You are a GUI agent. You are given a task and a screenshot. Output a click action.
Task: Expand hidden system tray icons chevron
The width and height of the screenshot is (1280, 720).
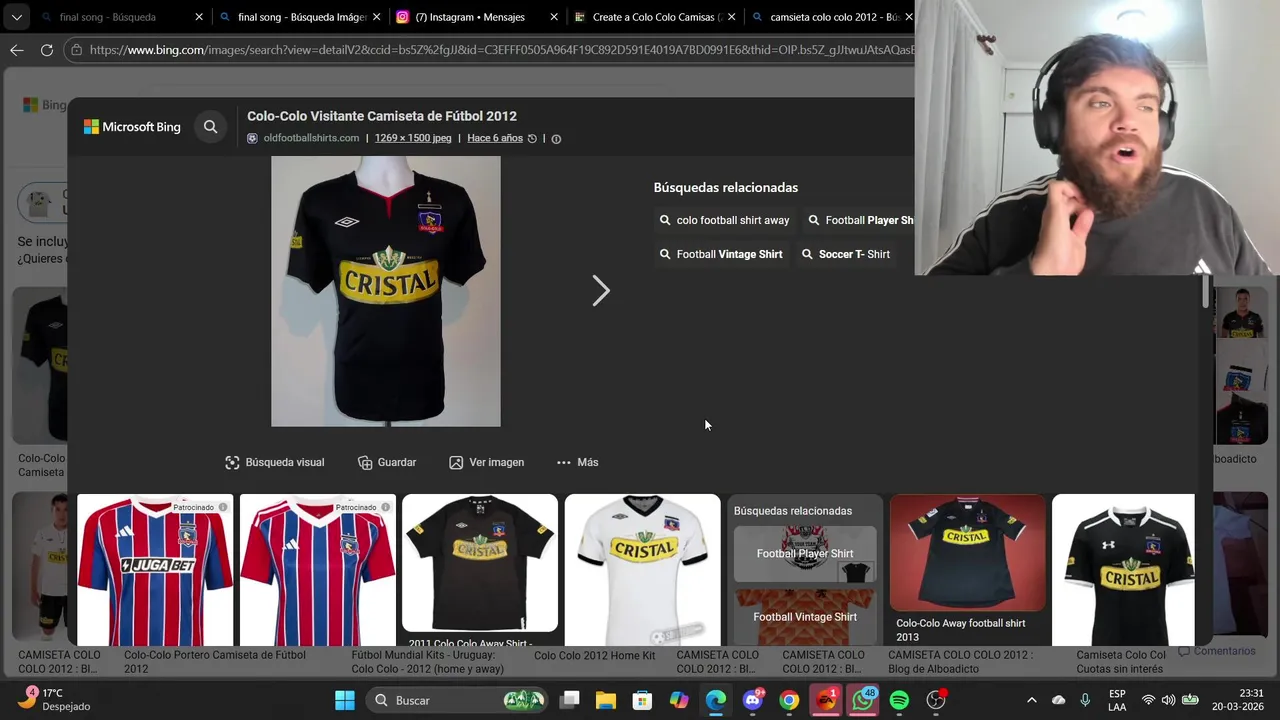[x=1032, y=700]
